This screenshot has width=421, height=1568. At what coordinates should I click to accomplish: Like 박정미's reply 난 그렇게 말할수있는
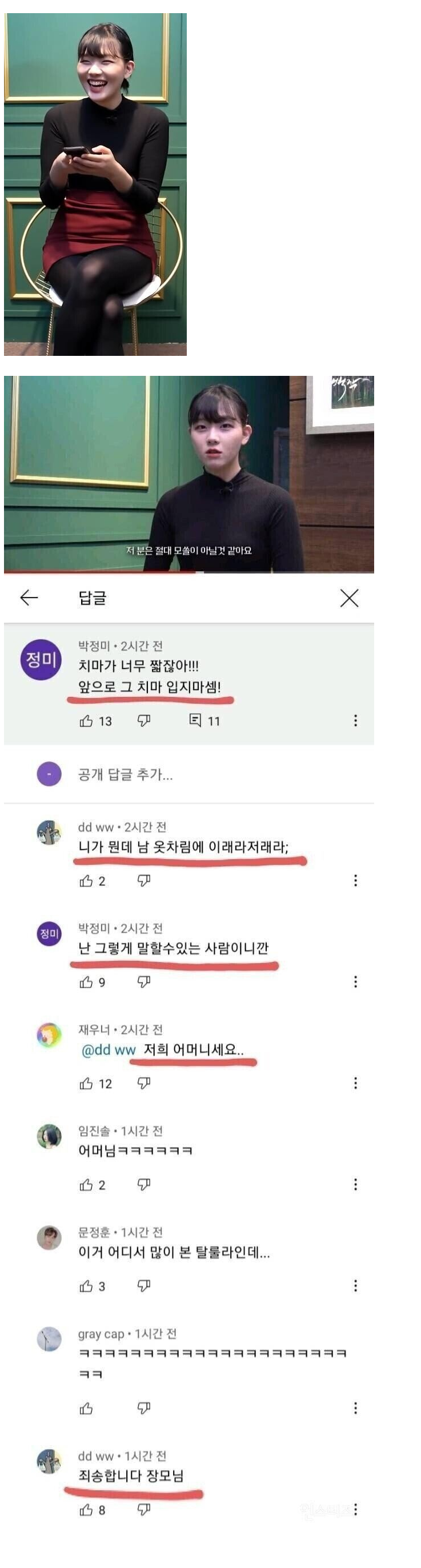tap(86, 982)
